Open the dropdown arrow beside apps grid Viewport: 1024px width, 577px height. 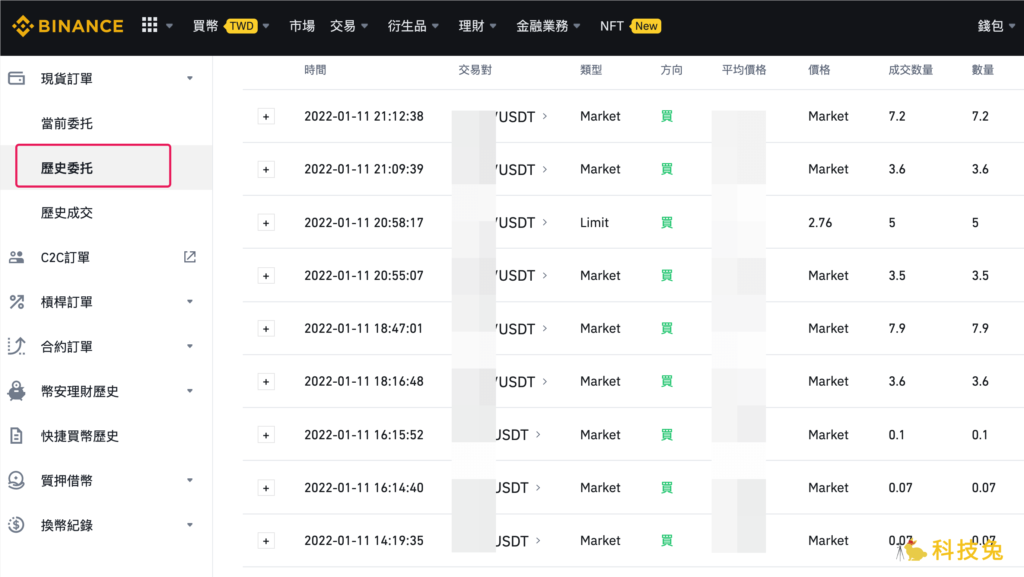(x=169, y=26)
